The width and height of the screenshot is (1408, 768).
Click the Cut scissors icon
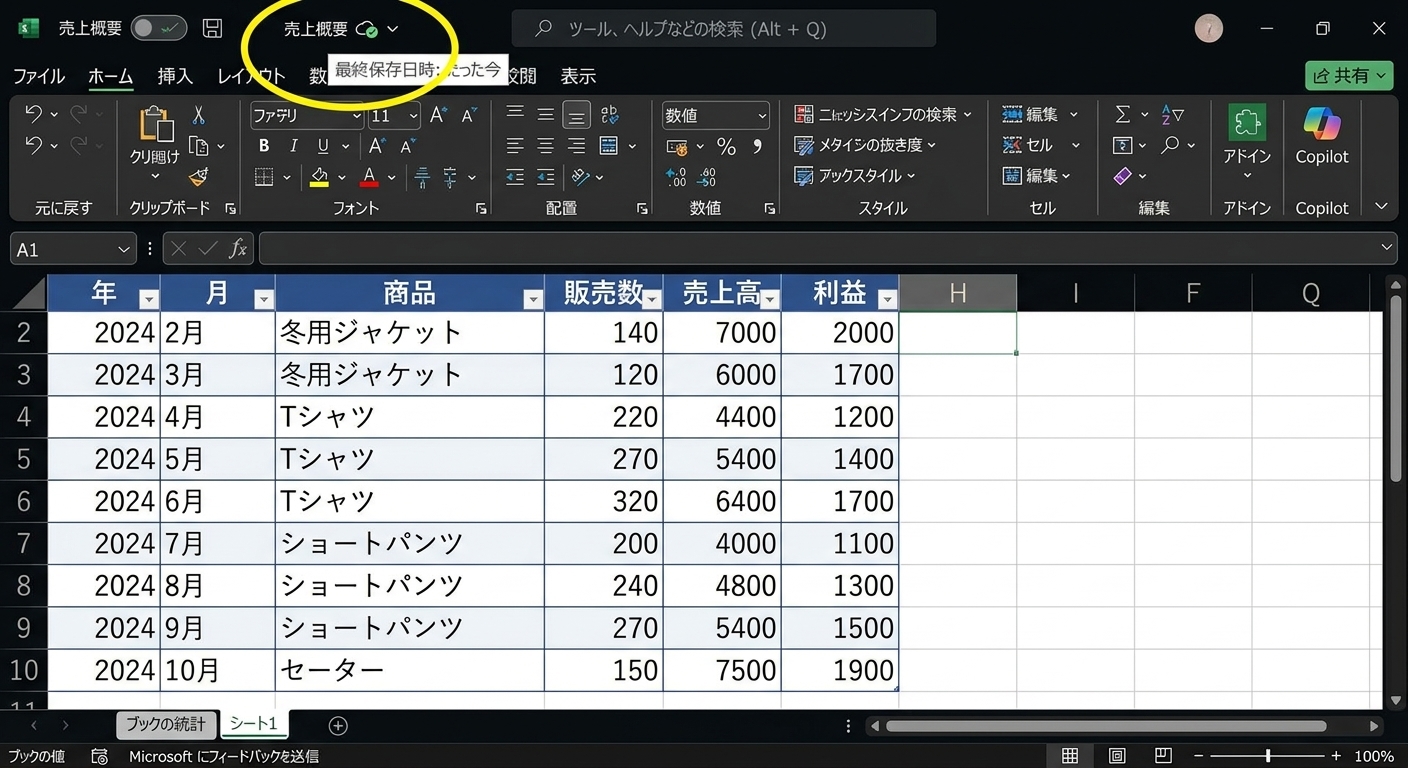point(198,116)
